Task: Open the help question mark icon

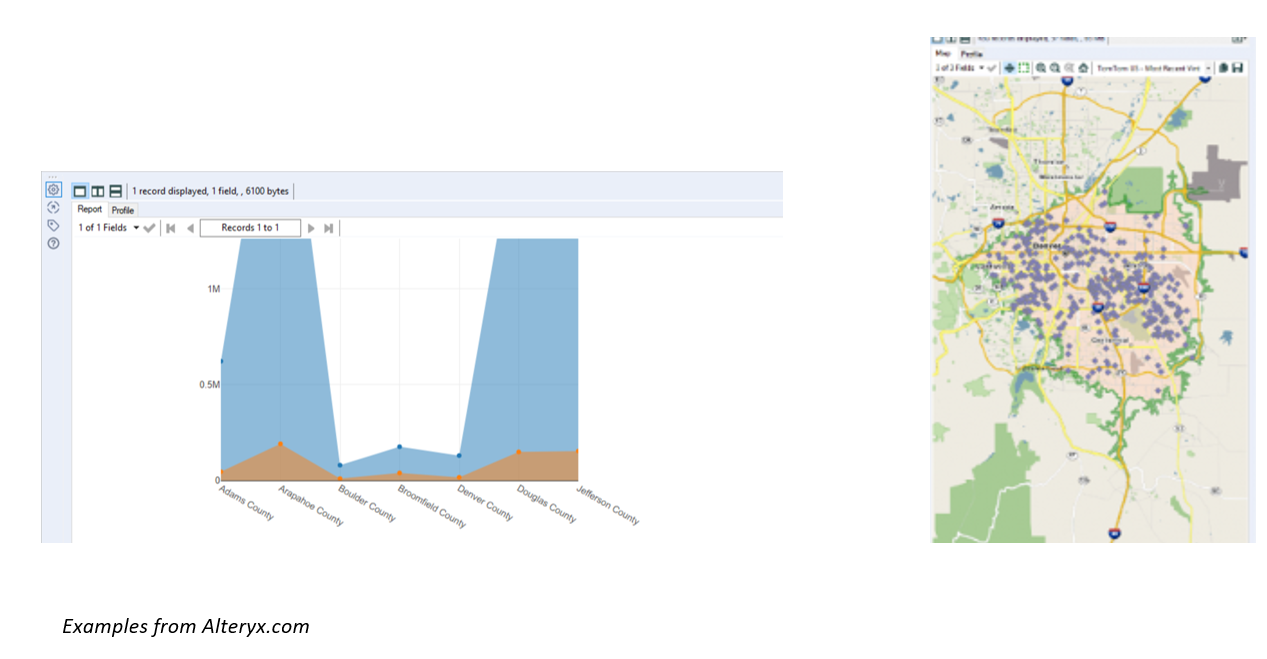Action: [x=54, y=243]
